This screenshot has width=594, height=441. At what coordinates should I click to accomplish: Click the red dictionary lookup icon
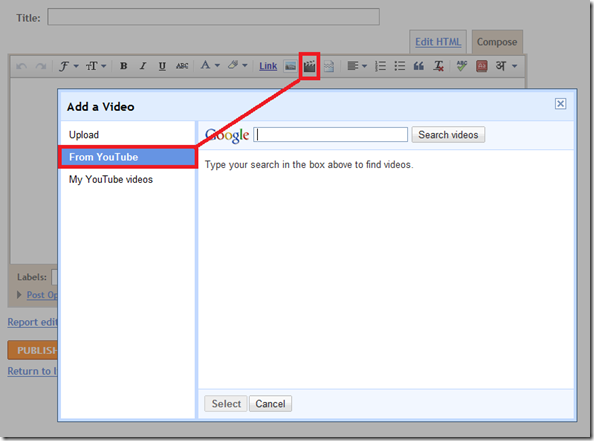click(481, 66)
